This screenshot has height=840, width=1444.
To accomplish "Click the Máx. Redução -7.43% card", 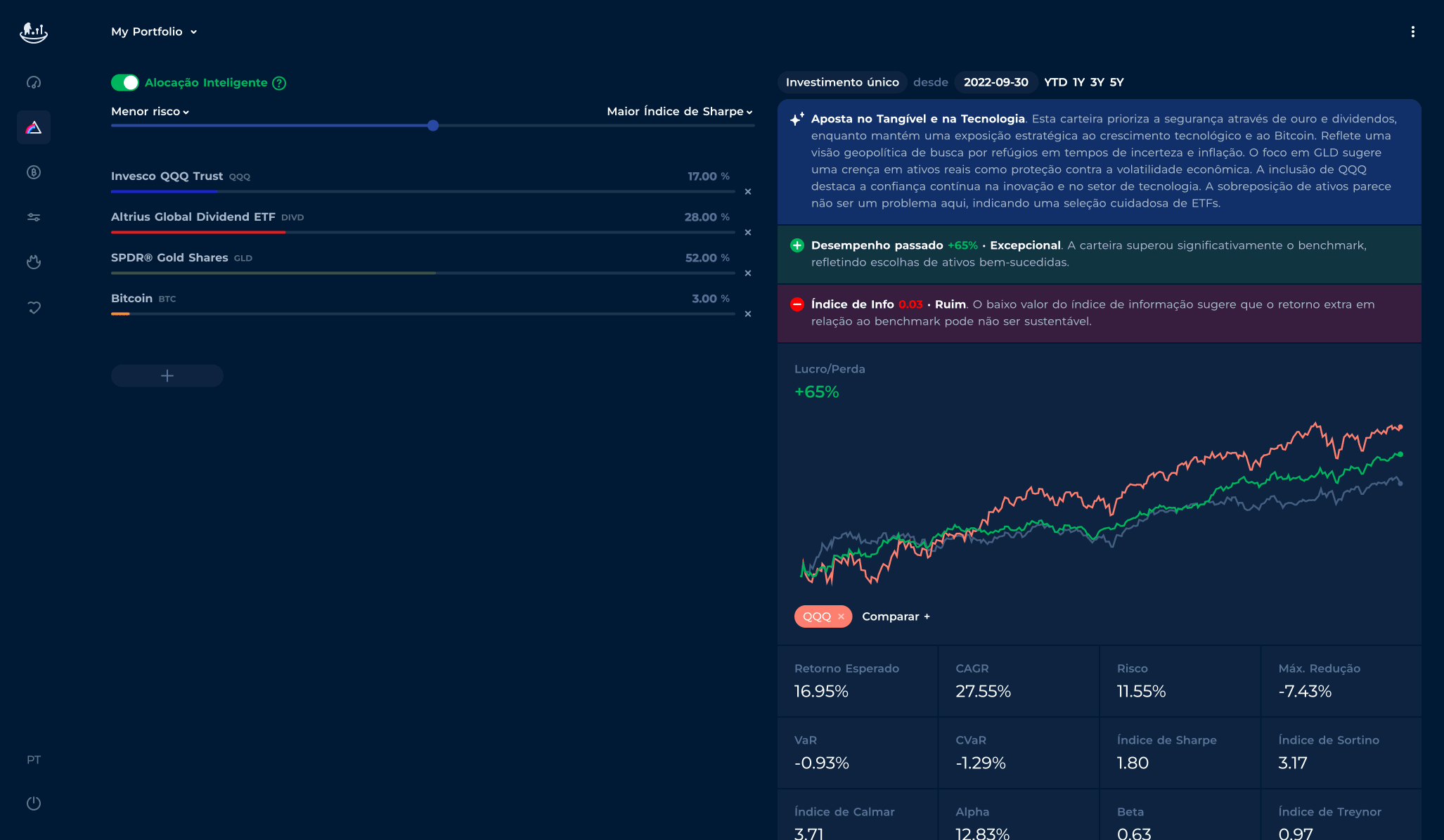I will [x=1341, y=681].
